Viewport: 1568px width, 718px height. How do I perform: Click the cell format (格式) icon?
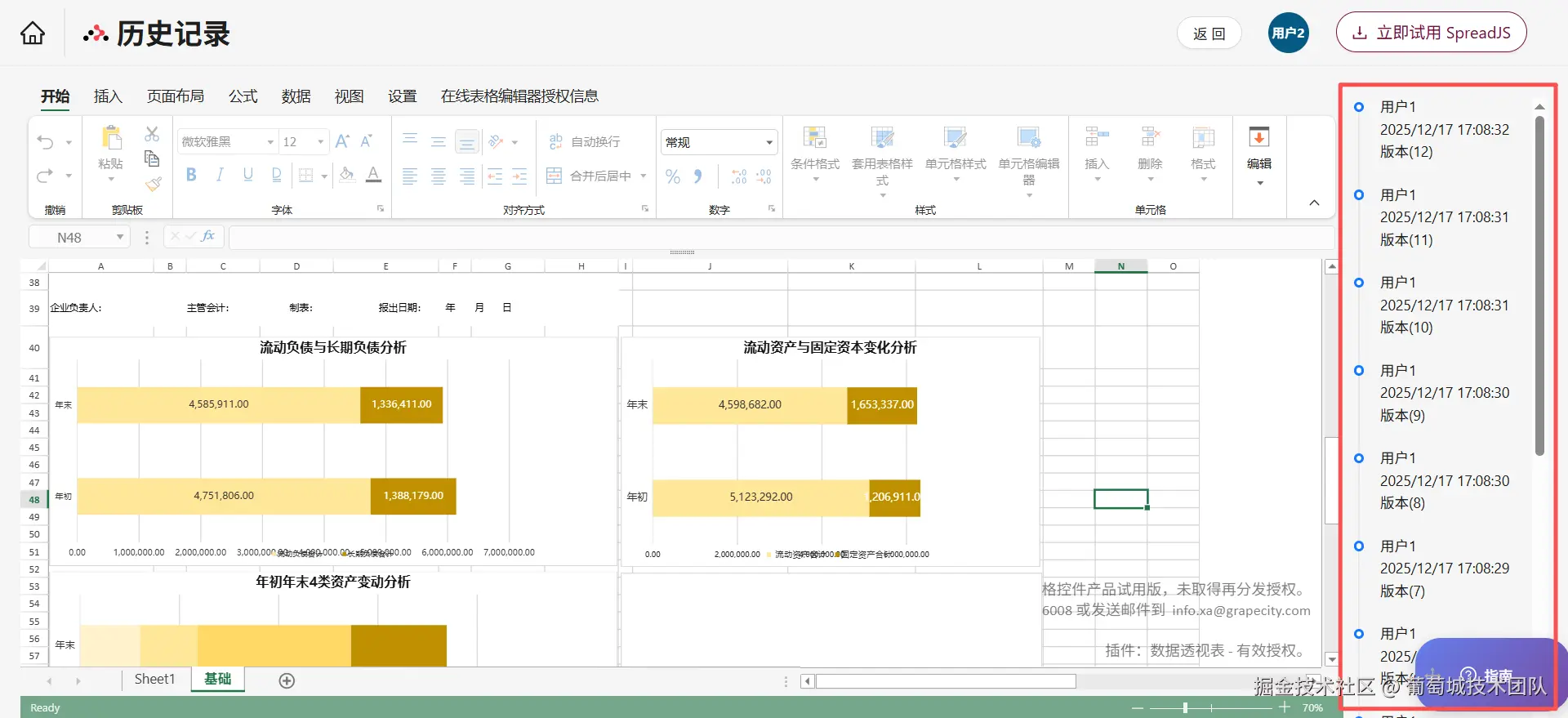(1203, 136)
